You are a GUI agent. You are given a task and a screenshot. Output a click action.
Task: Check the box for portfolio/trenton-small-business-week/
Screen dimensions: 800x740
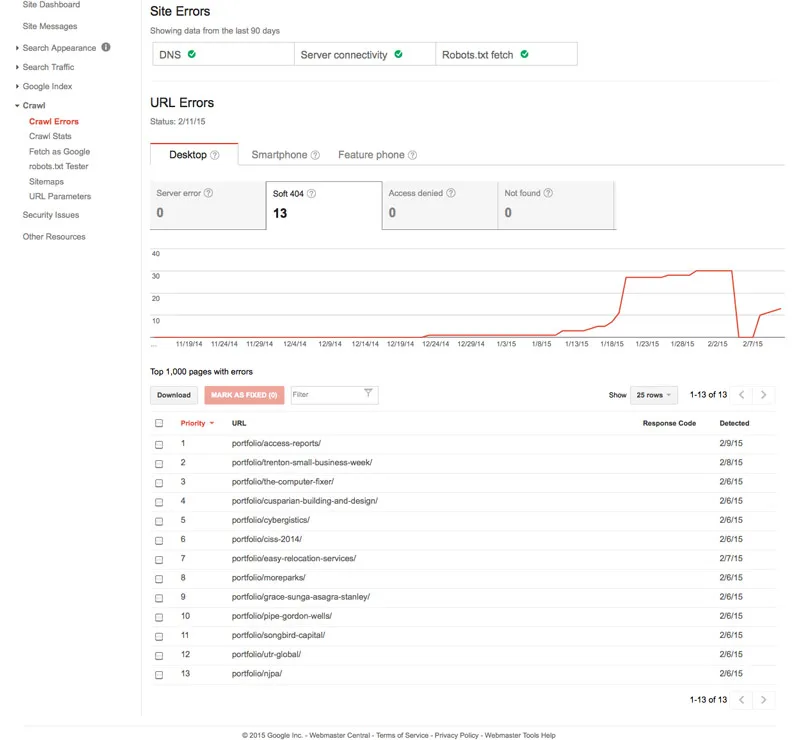click(159, 464)
